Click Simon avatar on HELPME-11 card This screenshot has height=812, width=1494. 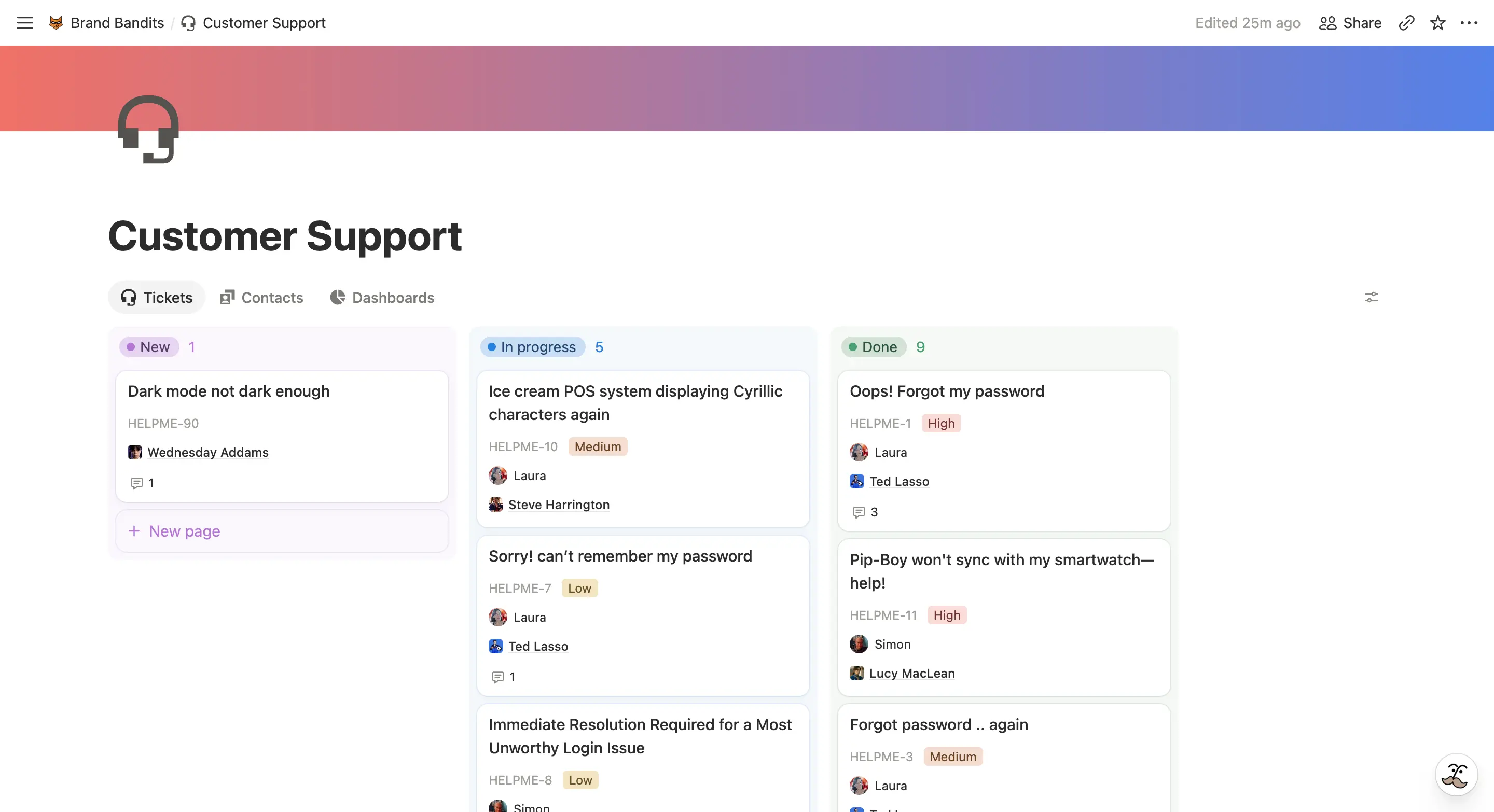click(x=859, y=644)
